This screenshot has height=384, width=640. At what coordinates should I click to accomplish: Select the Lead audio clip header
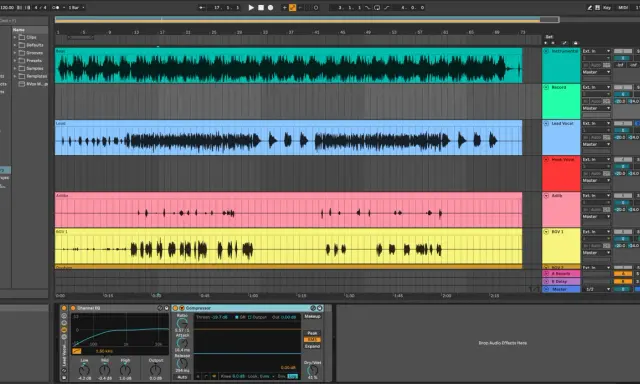point(288,123)
